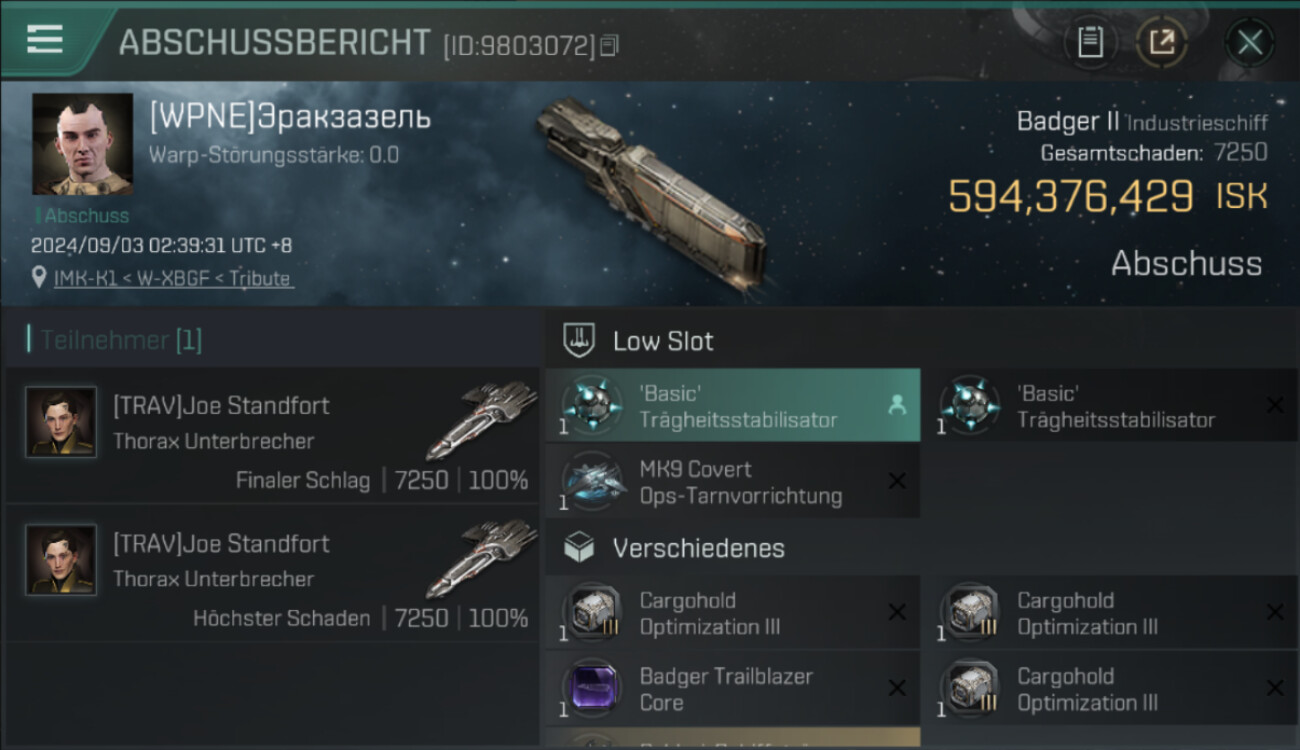
Task: Select the highlighted 'Basic' Trägheitsstabilisator item
Action: pyautogui.click(x=733, y=405)
